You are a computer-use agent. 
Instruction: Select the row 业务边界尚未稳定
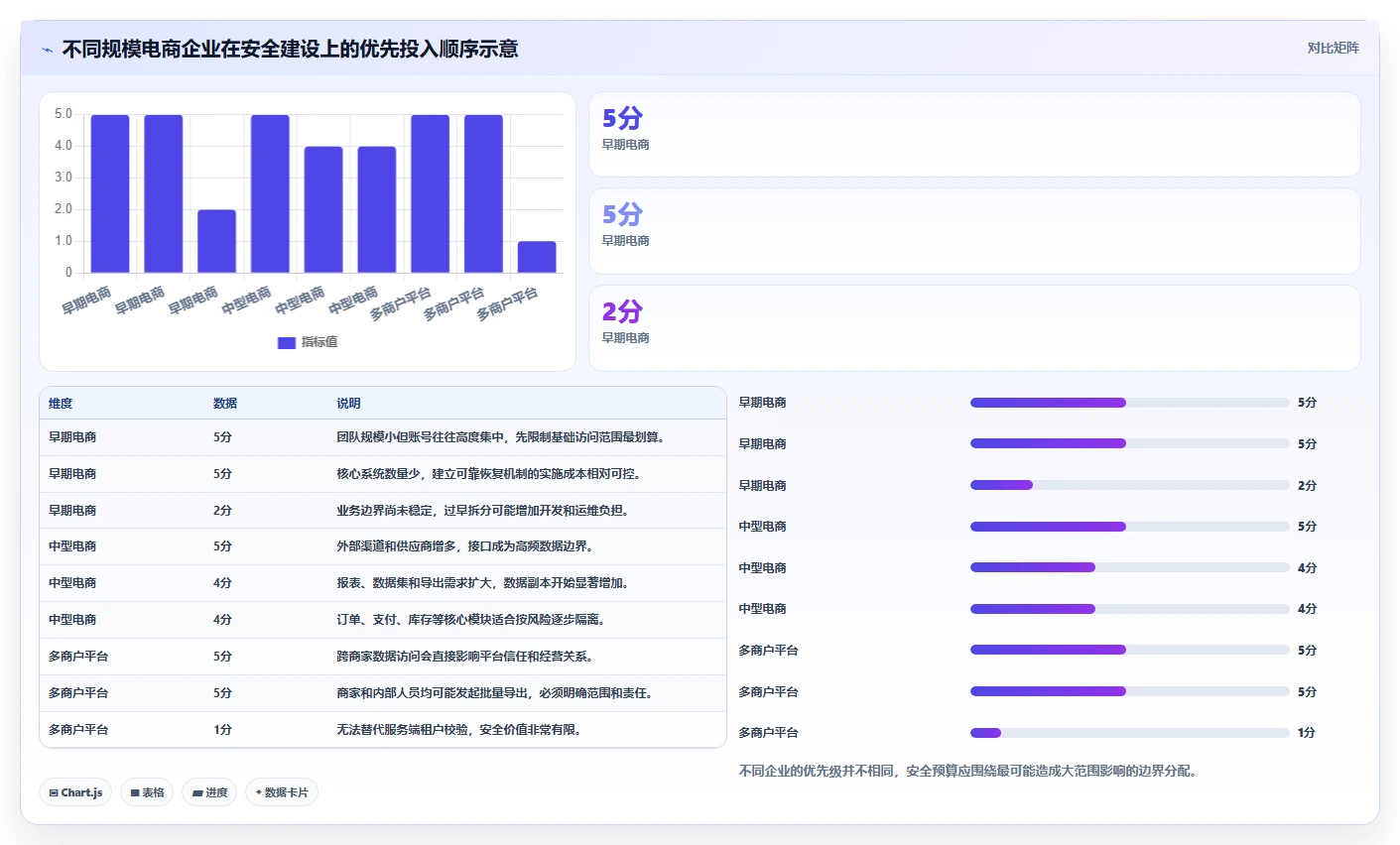pyautogui.click(x=383, y=511)
